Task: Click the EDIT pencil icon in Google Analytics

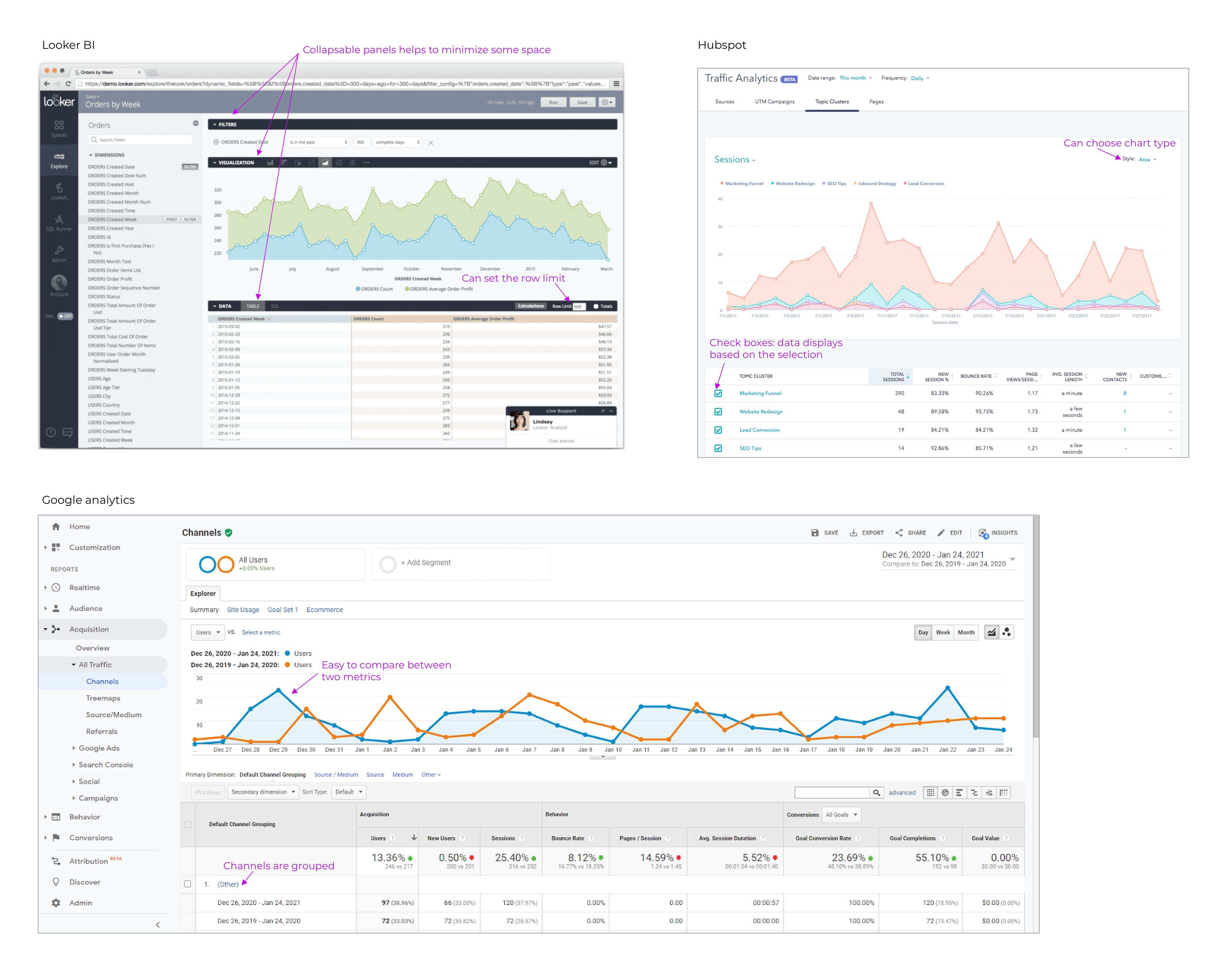Action: pos(941,533)
